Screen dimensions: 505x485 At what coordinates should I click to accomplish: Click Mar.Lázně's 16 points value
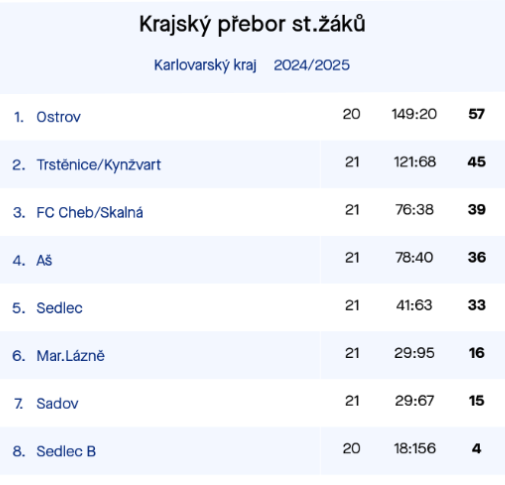coord(477,353)
